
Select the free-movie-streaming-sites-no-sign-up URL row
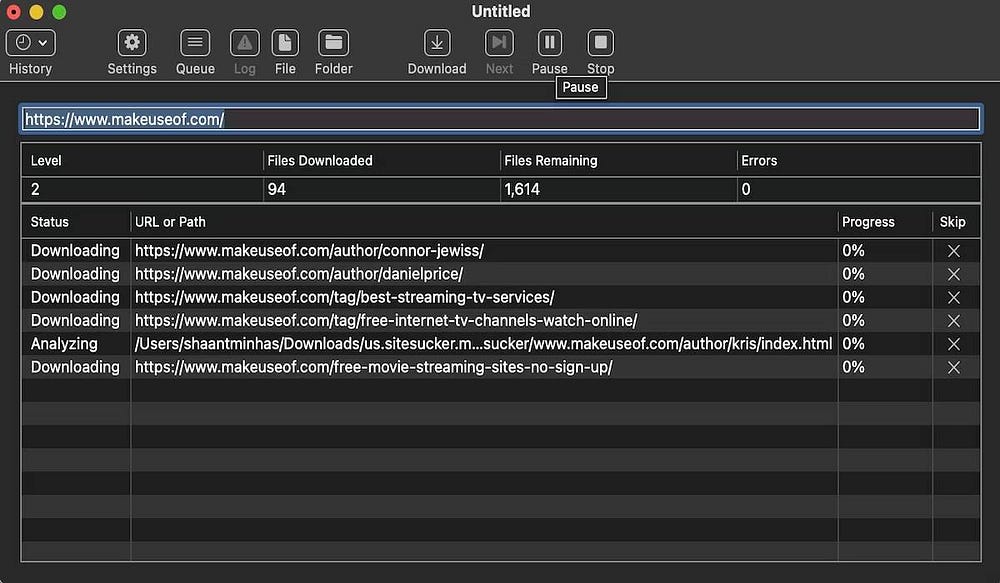point(373,367)
